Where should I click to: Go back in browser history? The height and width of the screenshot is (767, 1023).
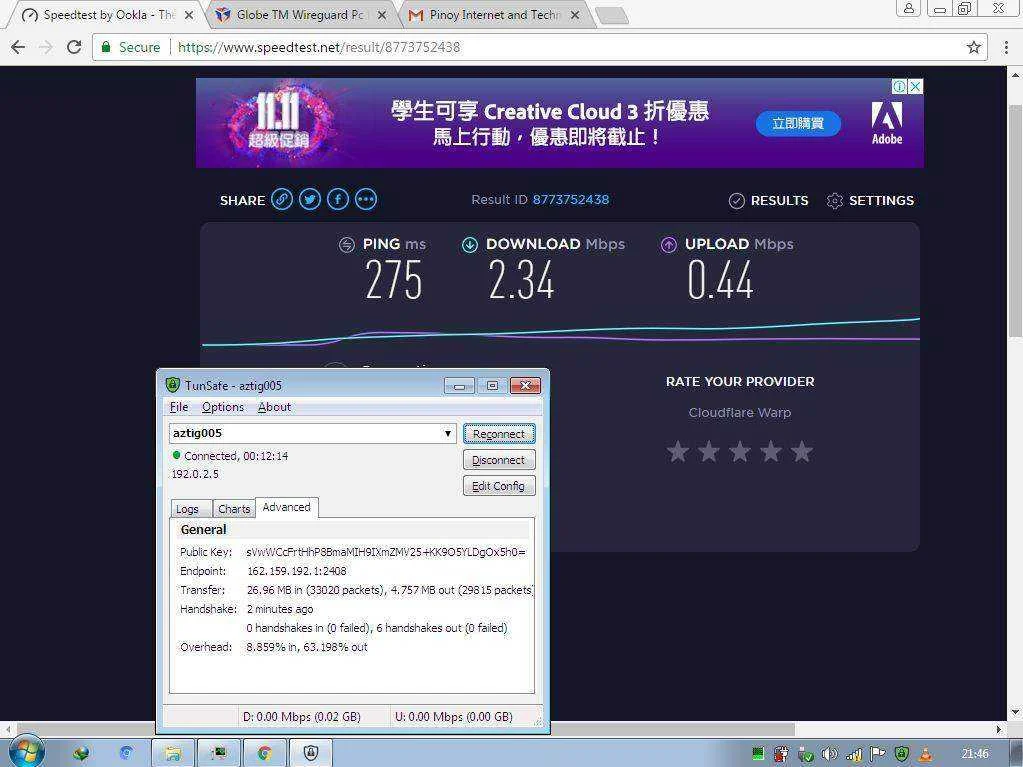click(x=18, y=47)
